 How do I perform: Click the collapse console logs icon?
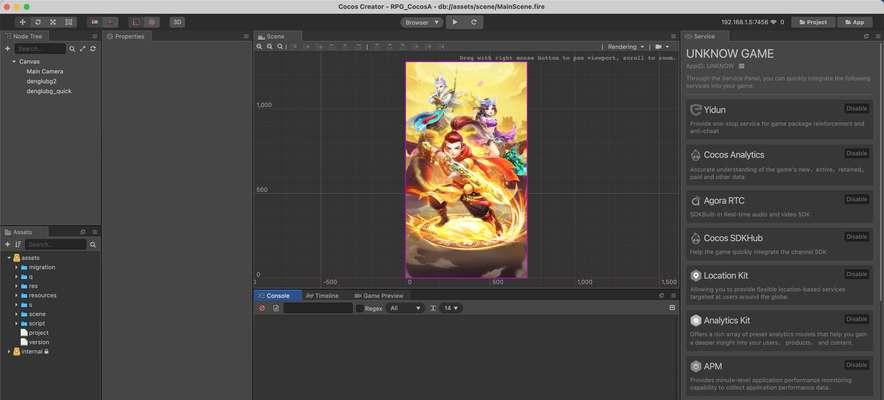672,308
